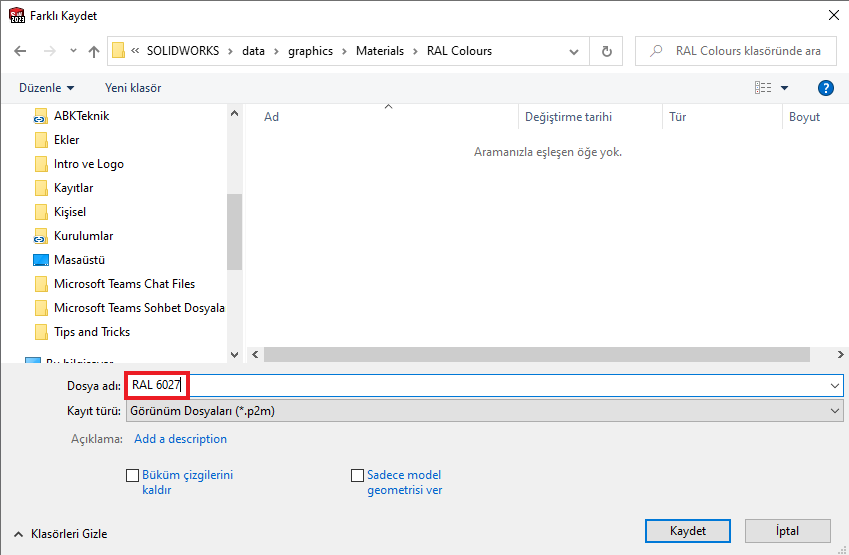Image resolution: width=849 pixels, height=555 pixels.
Task: Click the Add a description link
Action: click(x=180, y=439)
